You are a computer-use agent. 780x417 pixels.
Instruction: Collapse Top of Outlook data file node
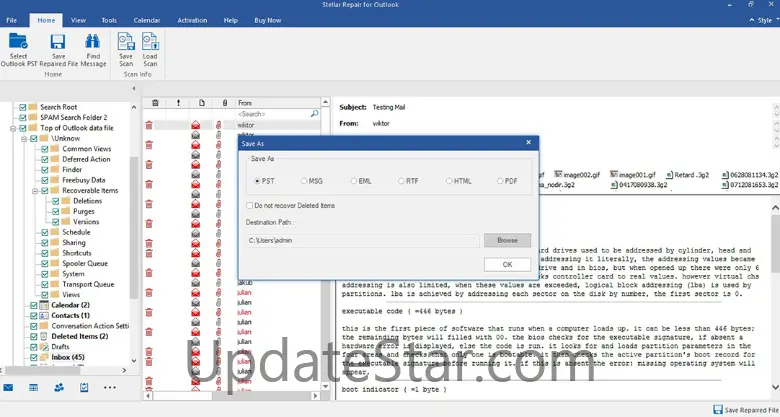coord(13,128)
